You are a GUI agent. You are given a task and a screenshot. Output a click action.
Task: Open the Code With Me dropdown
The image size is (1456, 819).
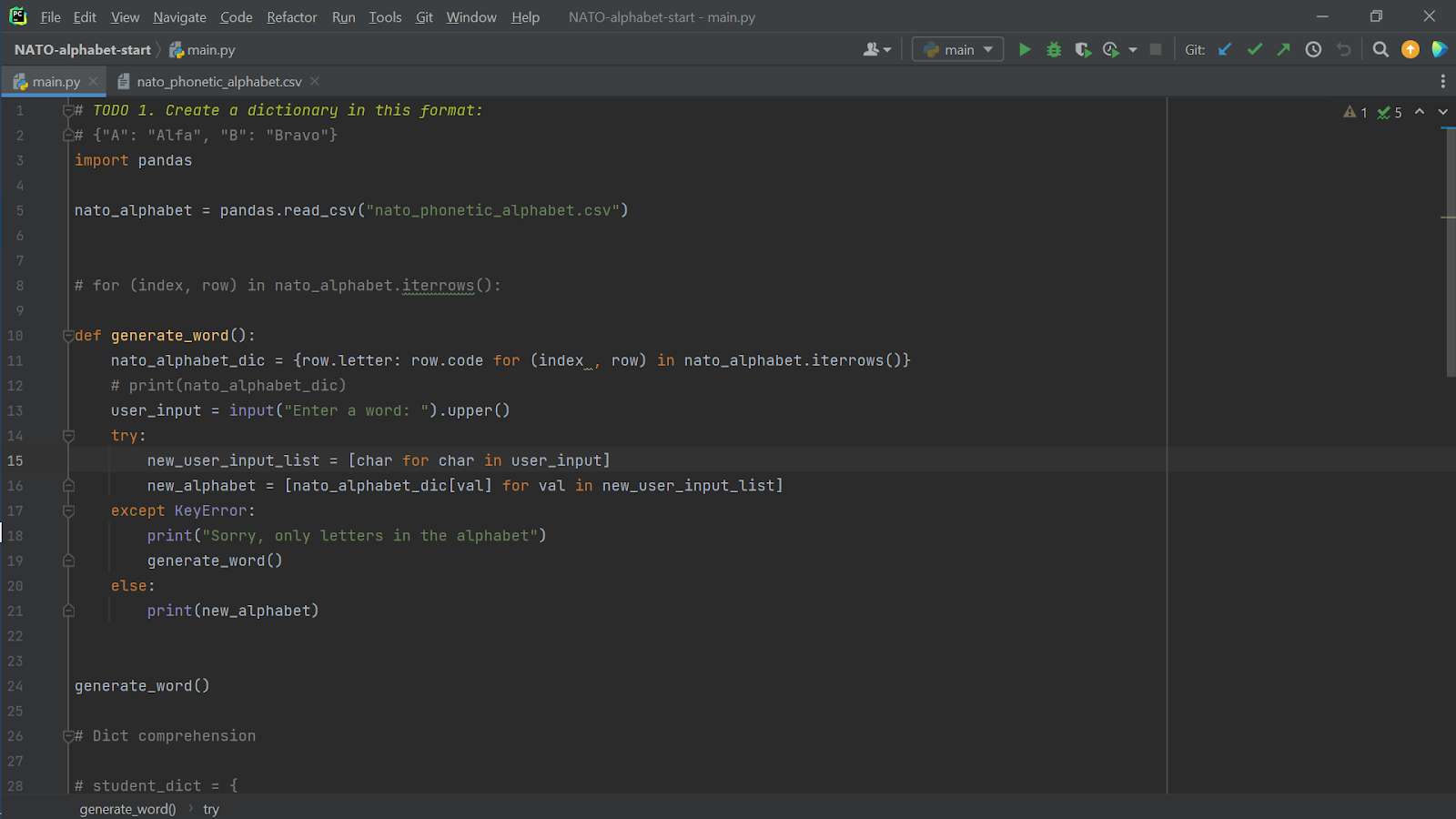click(877, 50)
